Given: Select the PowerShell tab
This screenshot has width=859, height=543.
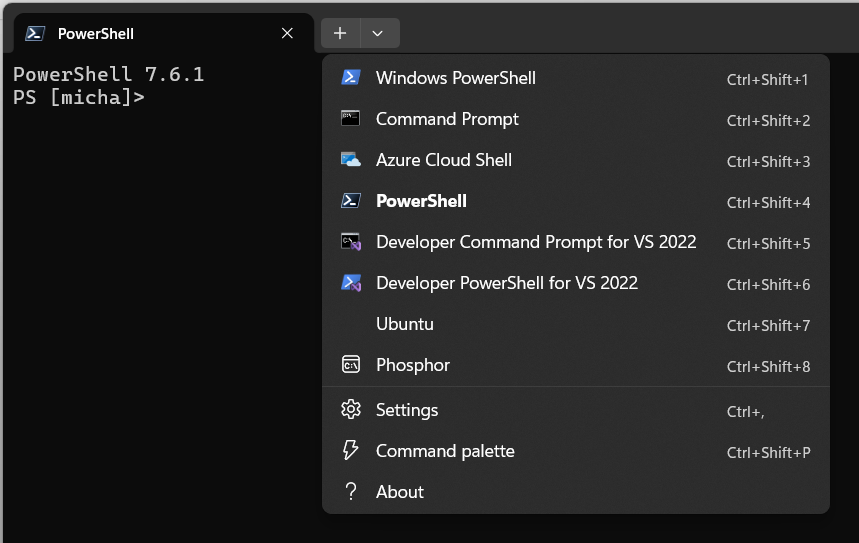Looking at the screenshot, I should click(x=163, y=33).
